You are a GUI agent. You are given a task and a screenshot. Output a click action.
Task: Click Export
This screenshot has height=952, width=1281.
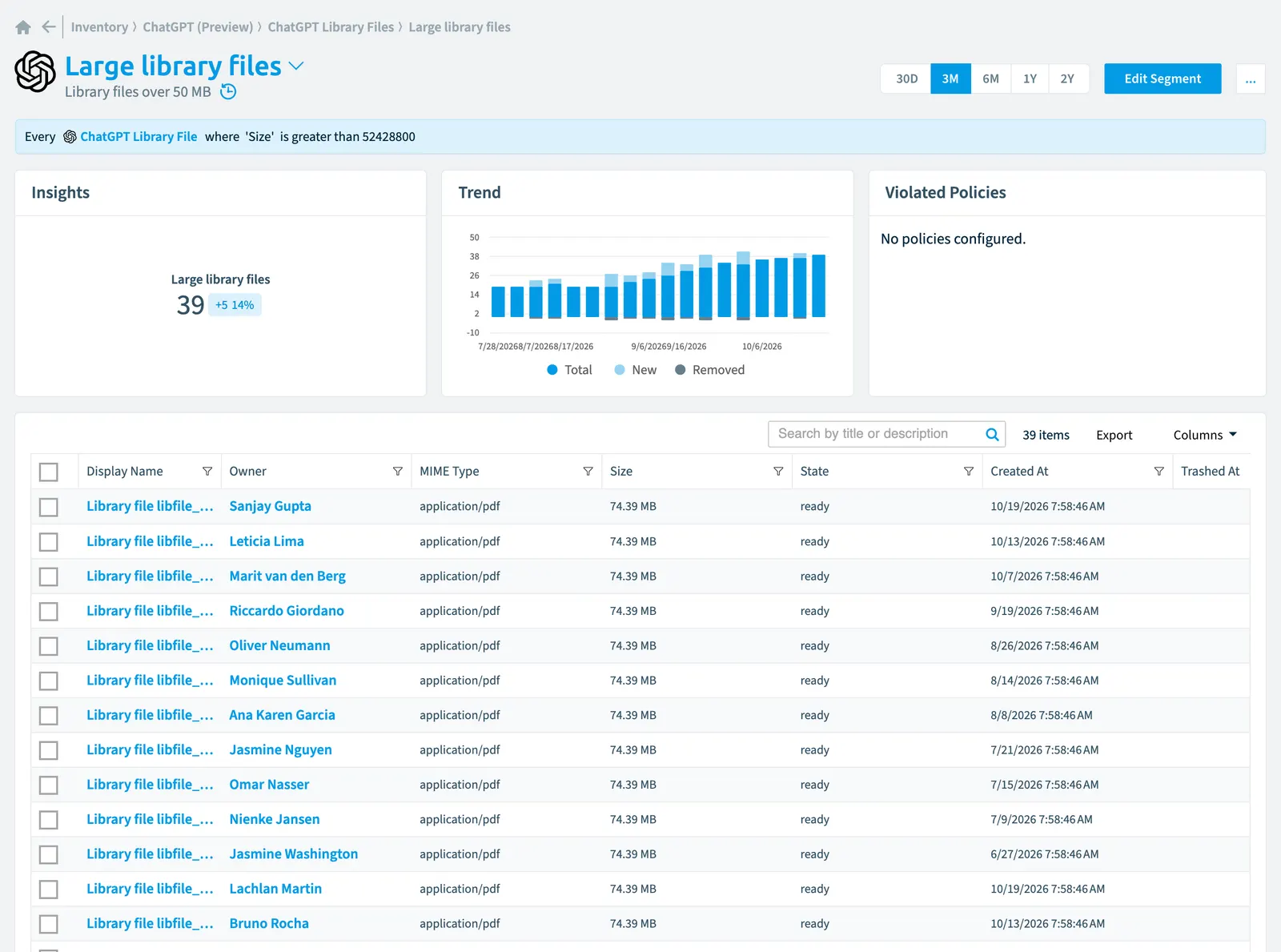point(1114,435)
